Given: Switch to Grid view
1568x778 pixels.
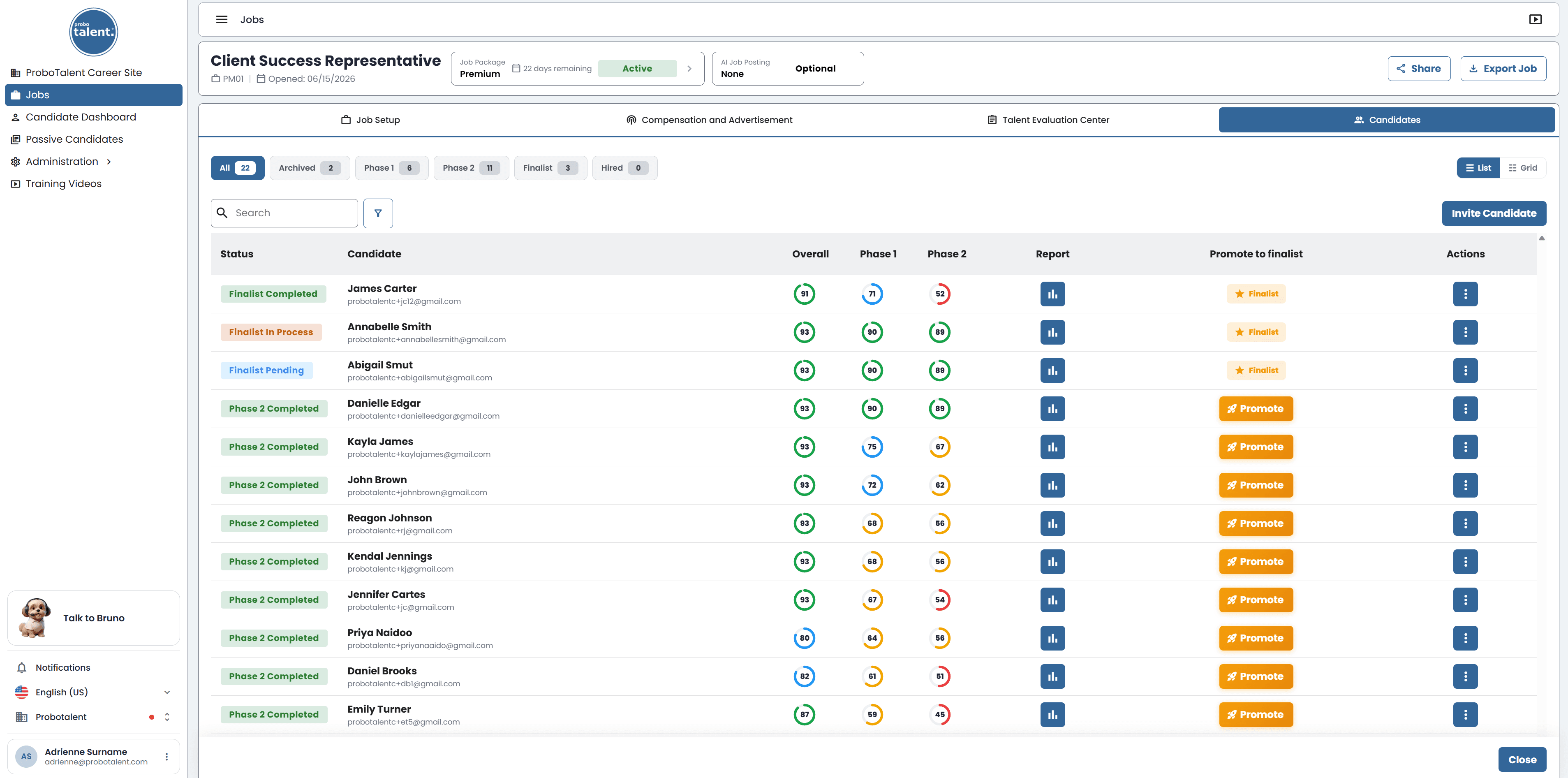Looking at the screenshot, I should (x=1523, y=168).
